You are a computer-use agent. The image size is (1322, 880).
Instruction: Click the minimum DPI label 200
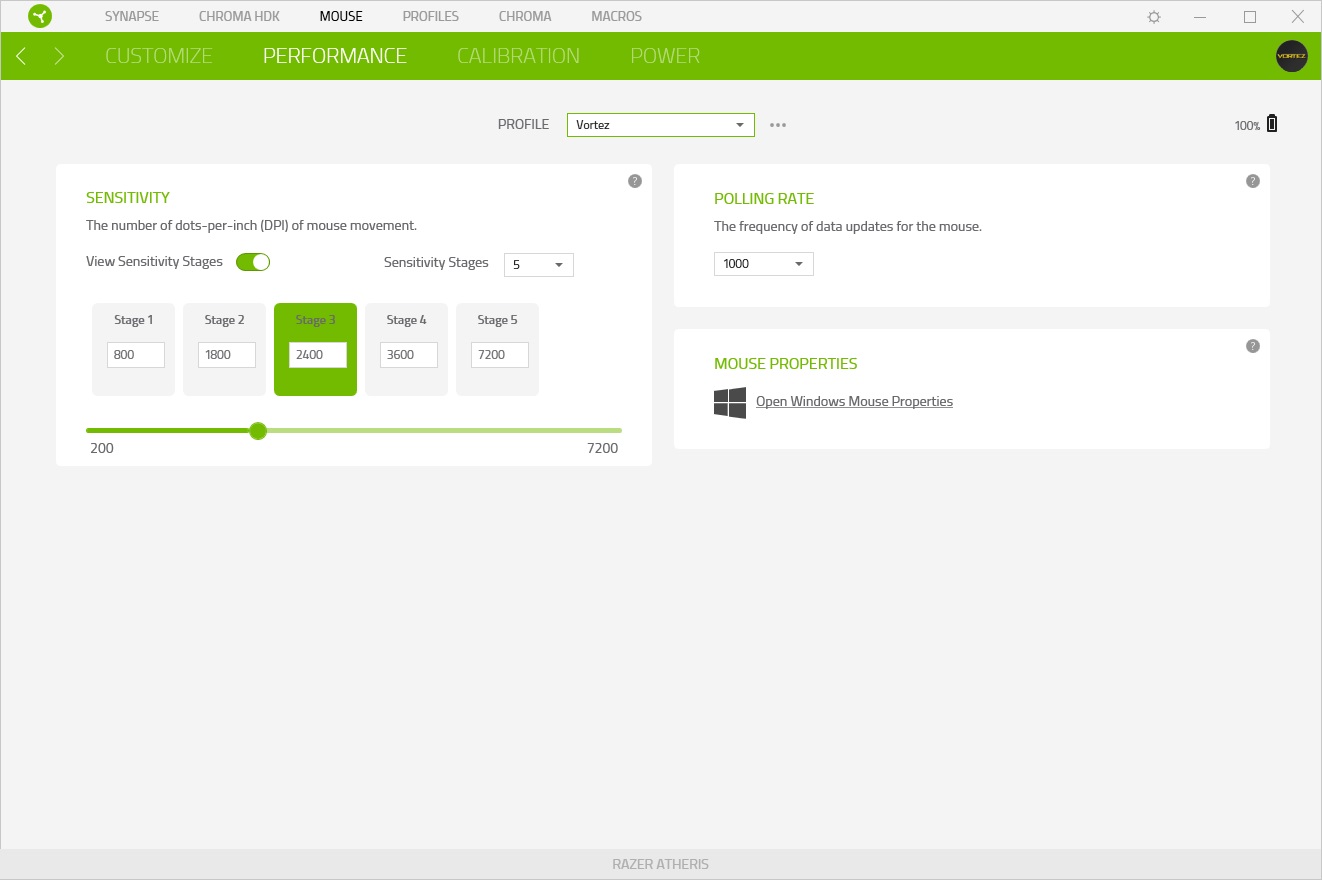click(x=102, y=448)
